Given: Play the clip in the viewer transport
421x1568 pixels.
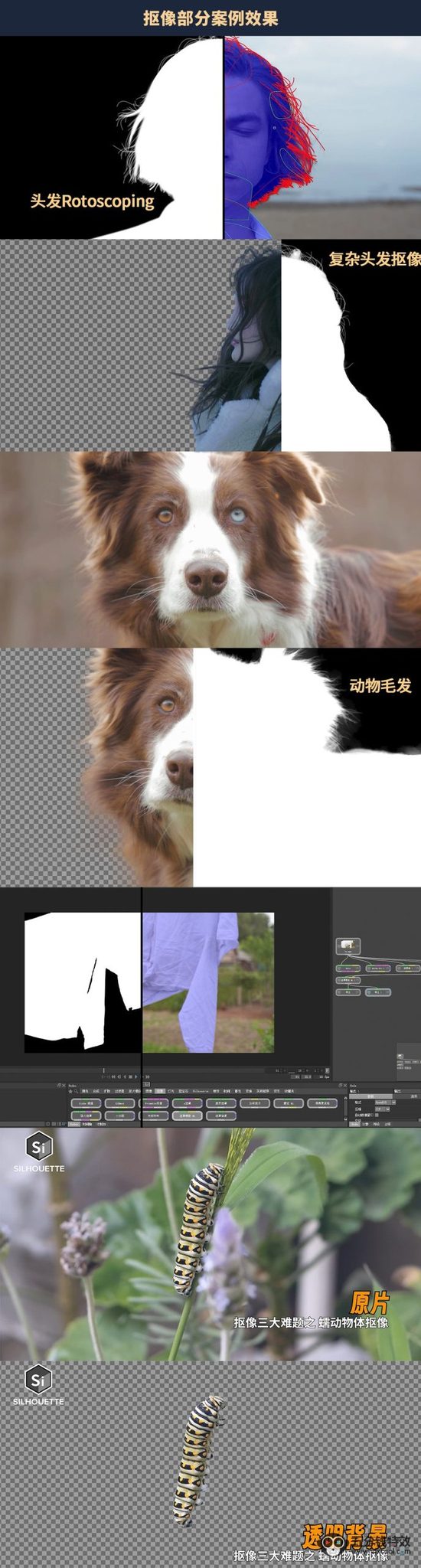Looking at the screenshot, I should pyautogui.click(x=136, y=1076).
